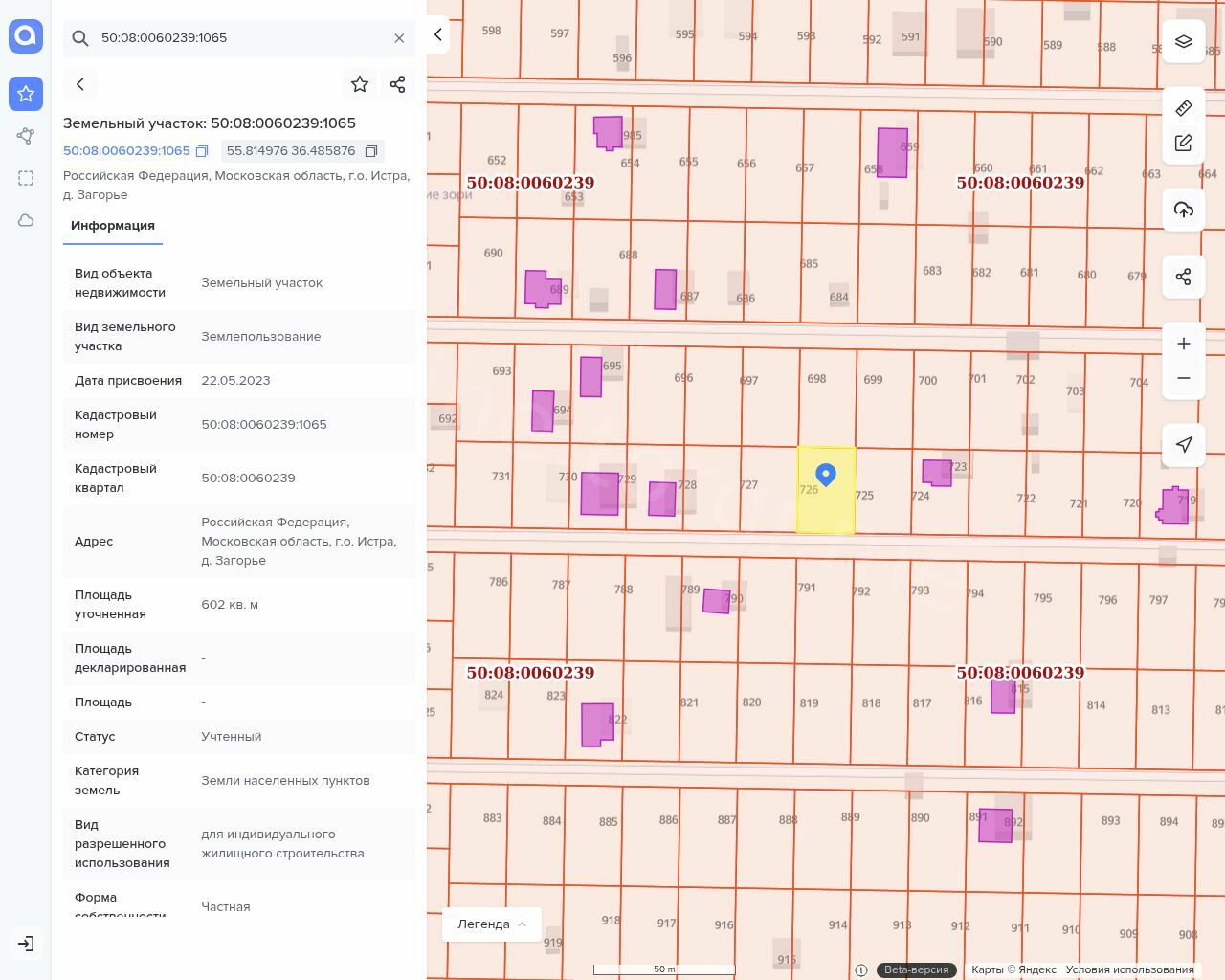Zoom in on the map
The height and width of the screenshot is (980, 1225).
click(1183, 344)
